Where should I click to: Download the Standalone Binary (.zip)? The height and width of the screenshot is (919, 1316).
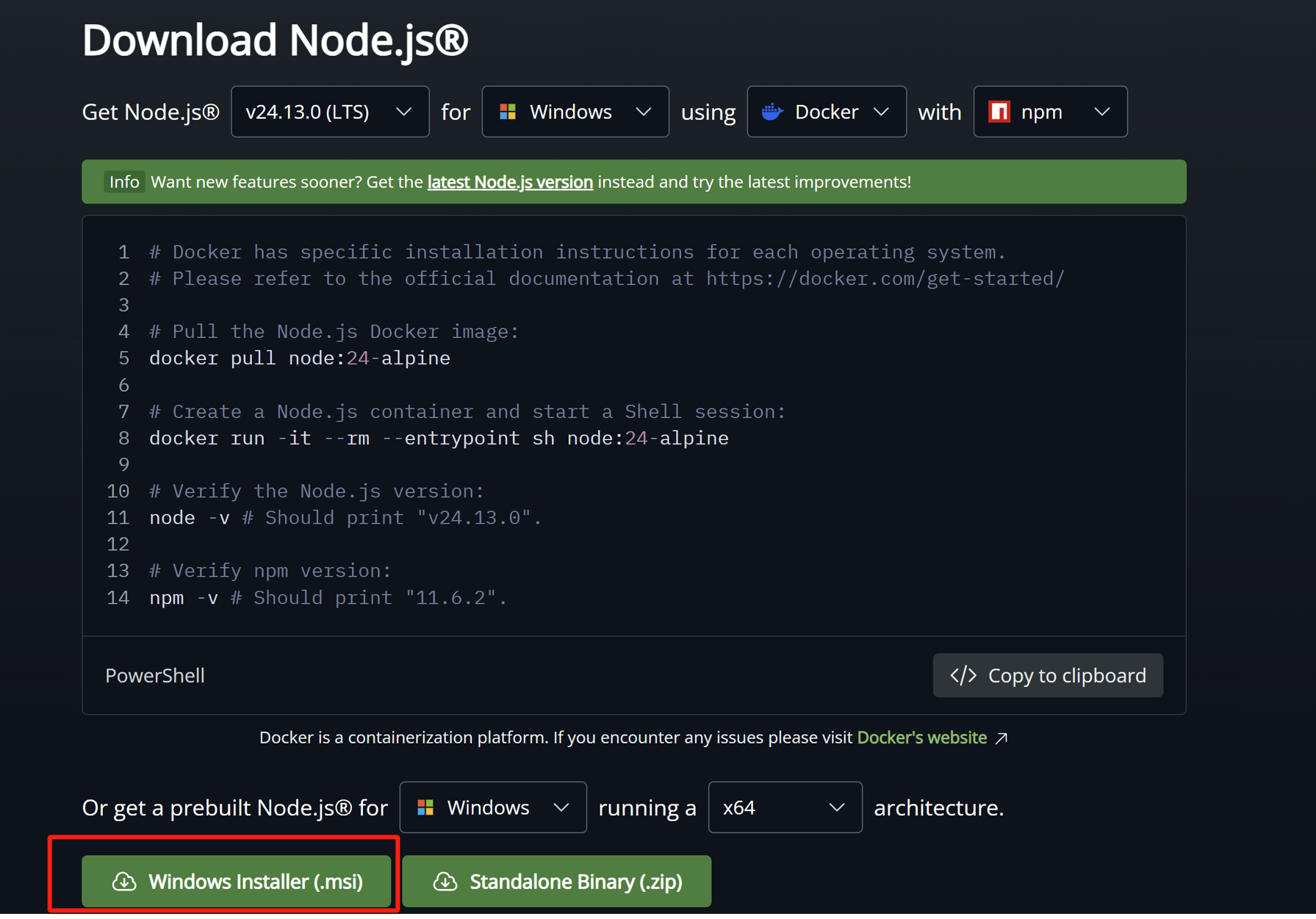pyautogui.click(x=557, y=881)
